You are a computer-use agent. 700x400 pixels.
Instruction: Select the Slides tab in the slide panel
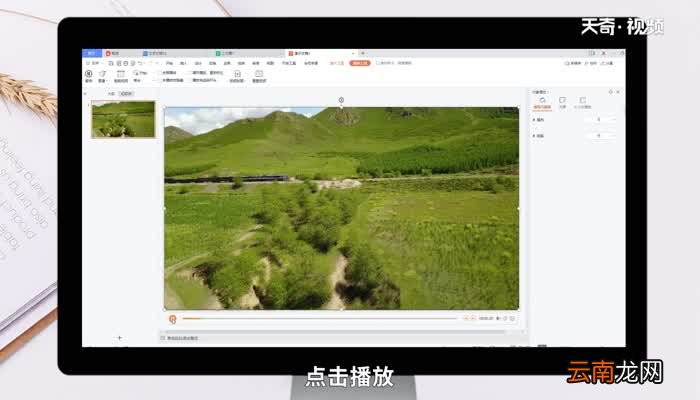tap(126, 94)
